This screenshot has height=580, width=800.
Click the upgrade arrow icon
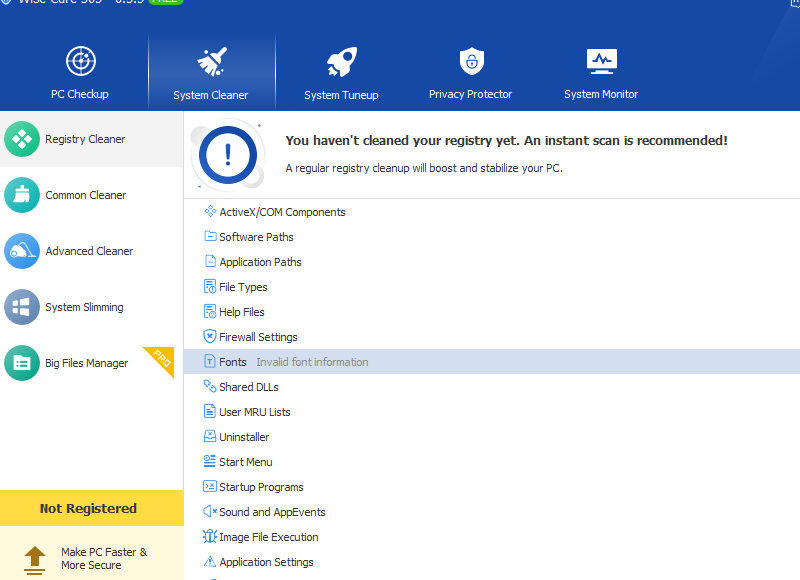coord(35,560)
